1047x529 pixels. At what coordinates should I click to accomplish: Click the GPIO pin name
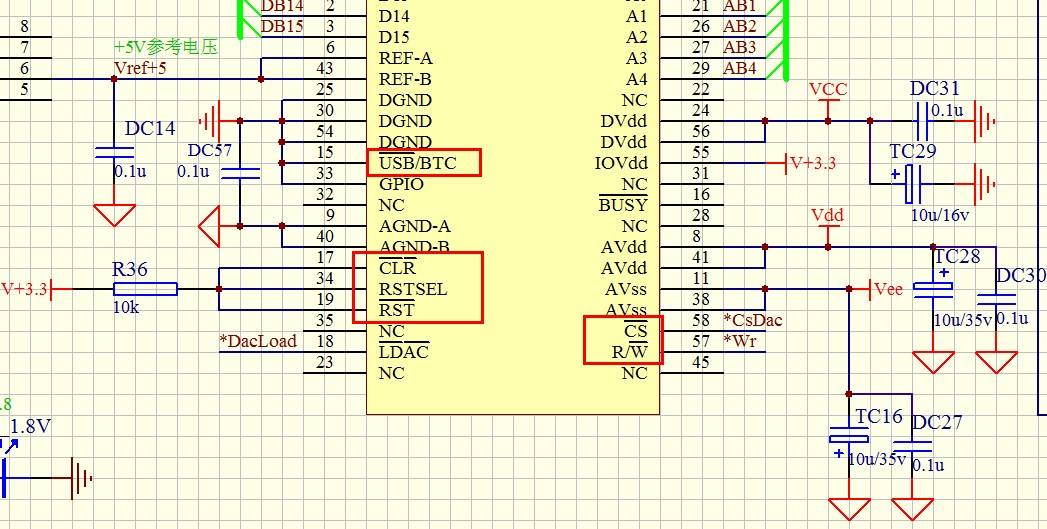[x=401, y=184]
